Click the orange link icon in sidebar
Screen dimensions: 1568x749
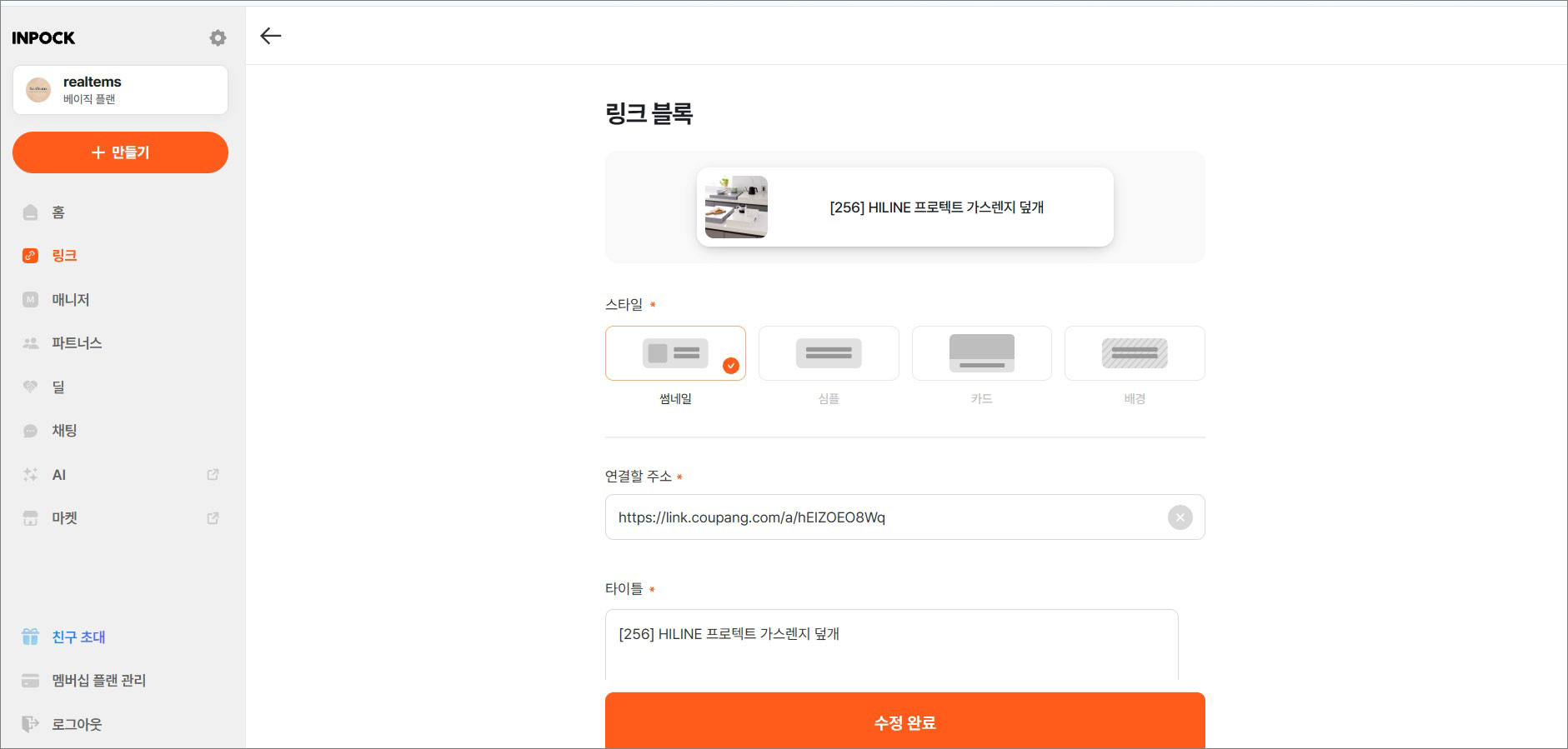(x=31, y=256)
